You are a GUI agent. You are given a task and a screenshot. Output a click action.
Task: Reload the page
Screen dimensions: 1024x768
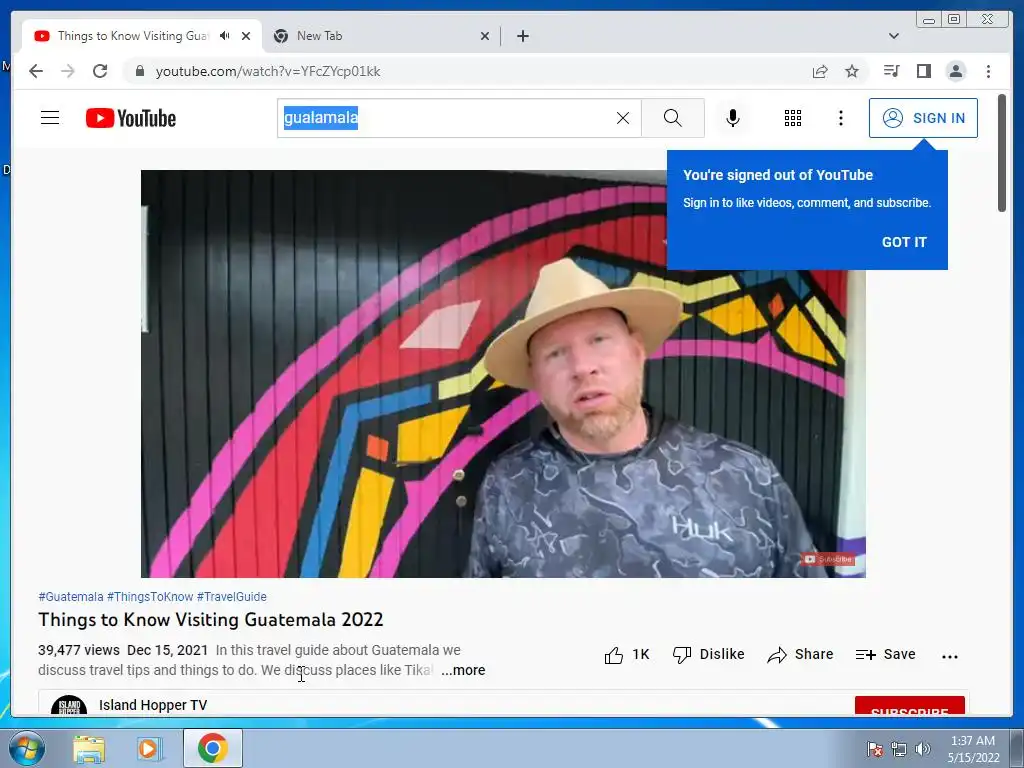pos(100,71)
